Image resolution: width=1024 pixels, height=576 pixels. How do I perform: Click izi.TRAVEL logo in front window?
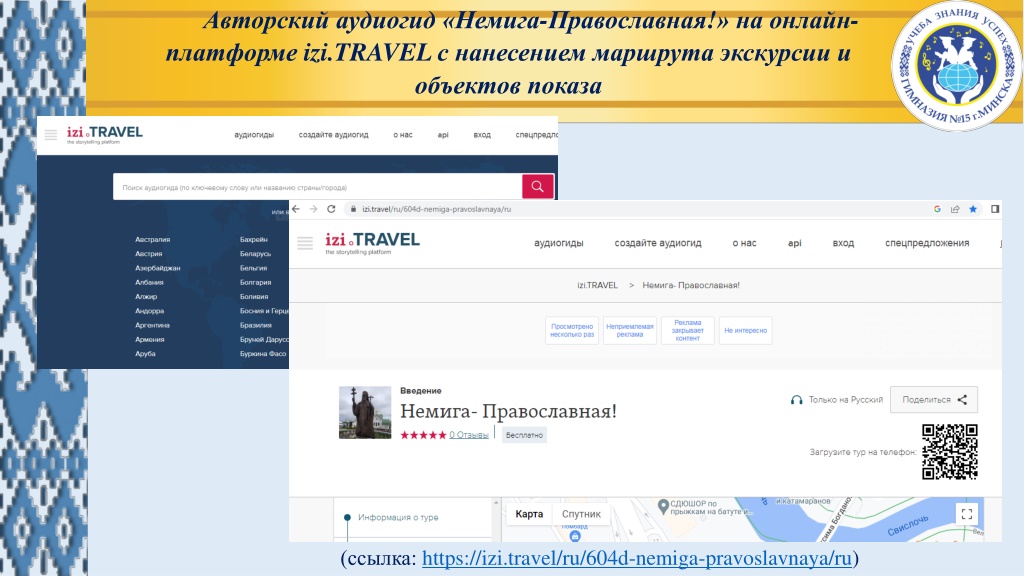372,243
